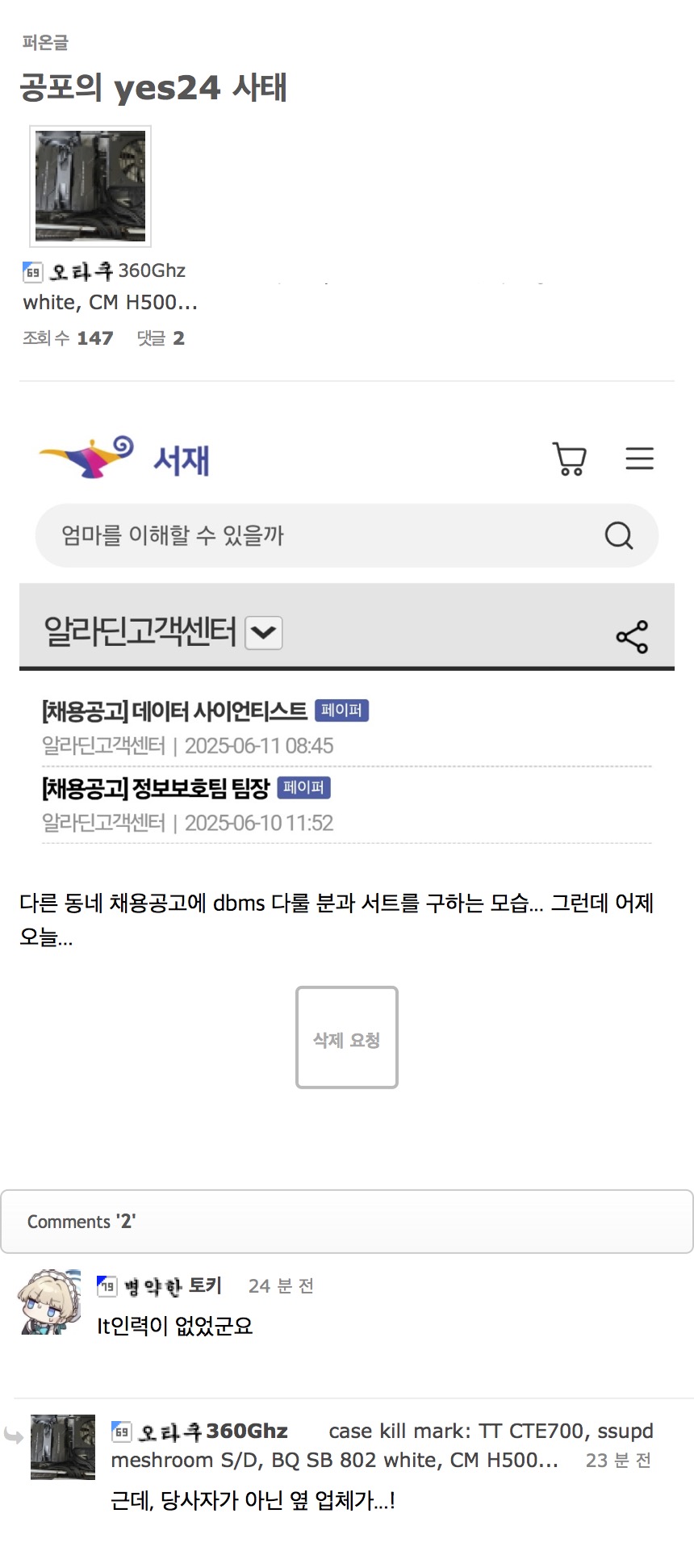Select the Comments '2' tab header

[347, 1221]
